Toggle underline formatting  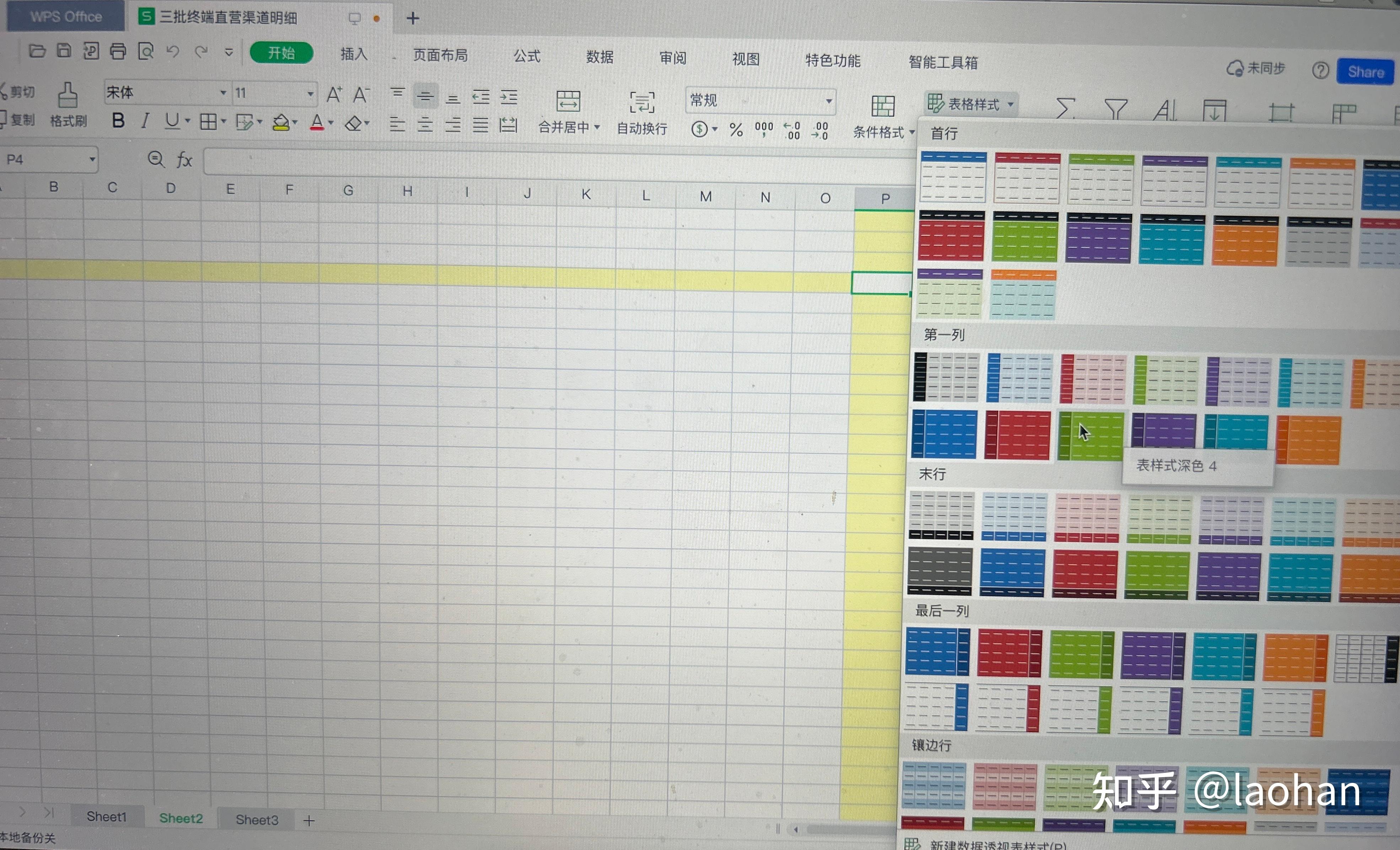click(172, 120)
